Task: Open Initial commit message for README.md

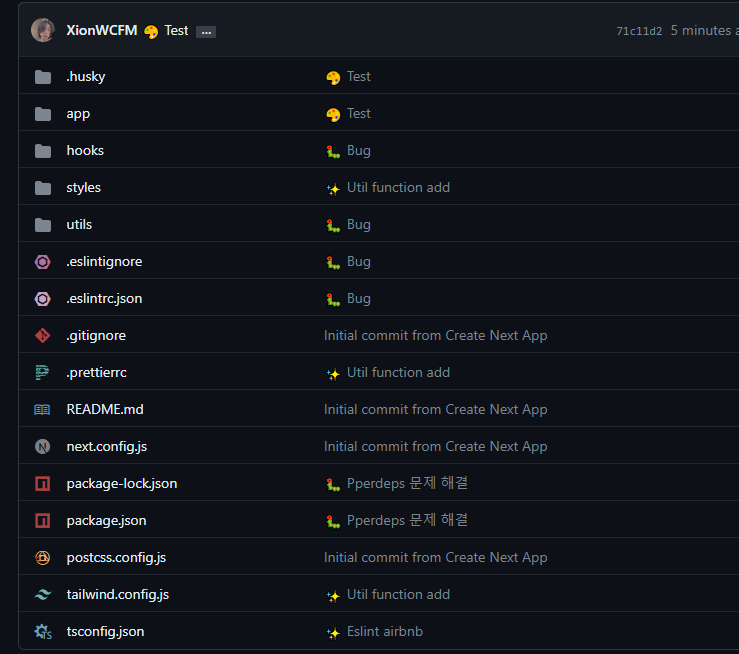Action: click(435, 409)
